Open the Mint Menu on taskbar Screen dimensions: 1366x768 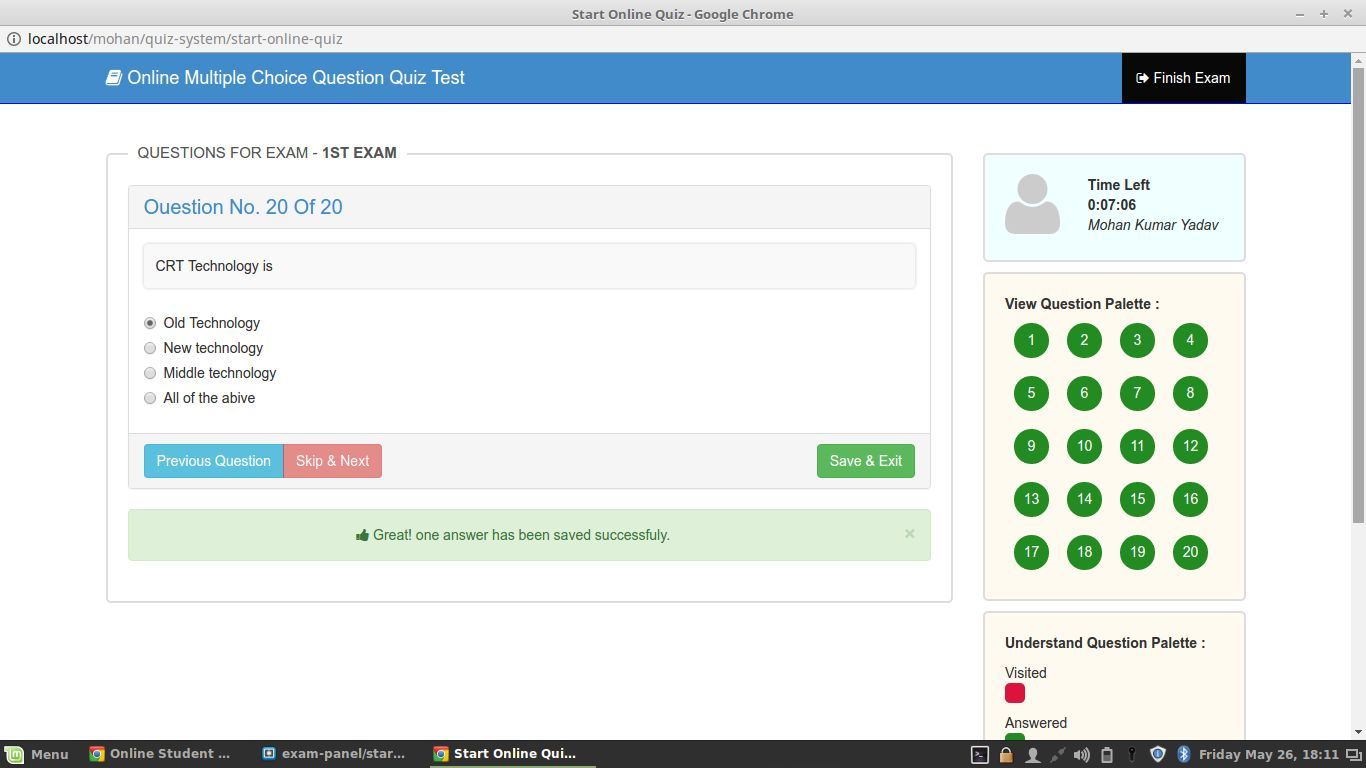(x=37, y=754)
